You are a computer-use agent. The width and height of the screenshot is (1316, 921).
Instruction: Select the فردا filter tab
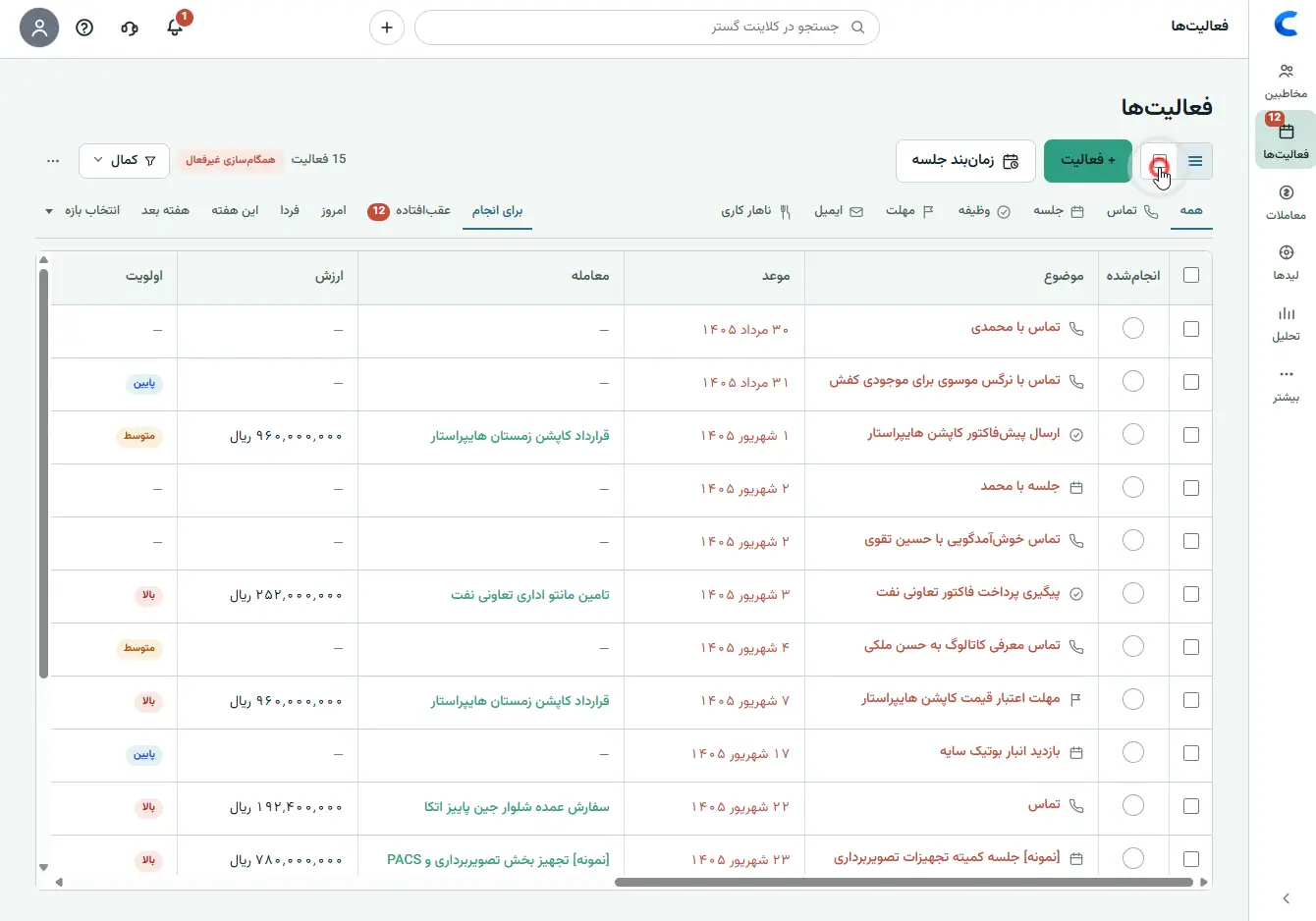(290, 211)
